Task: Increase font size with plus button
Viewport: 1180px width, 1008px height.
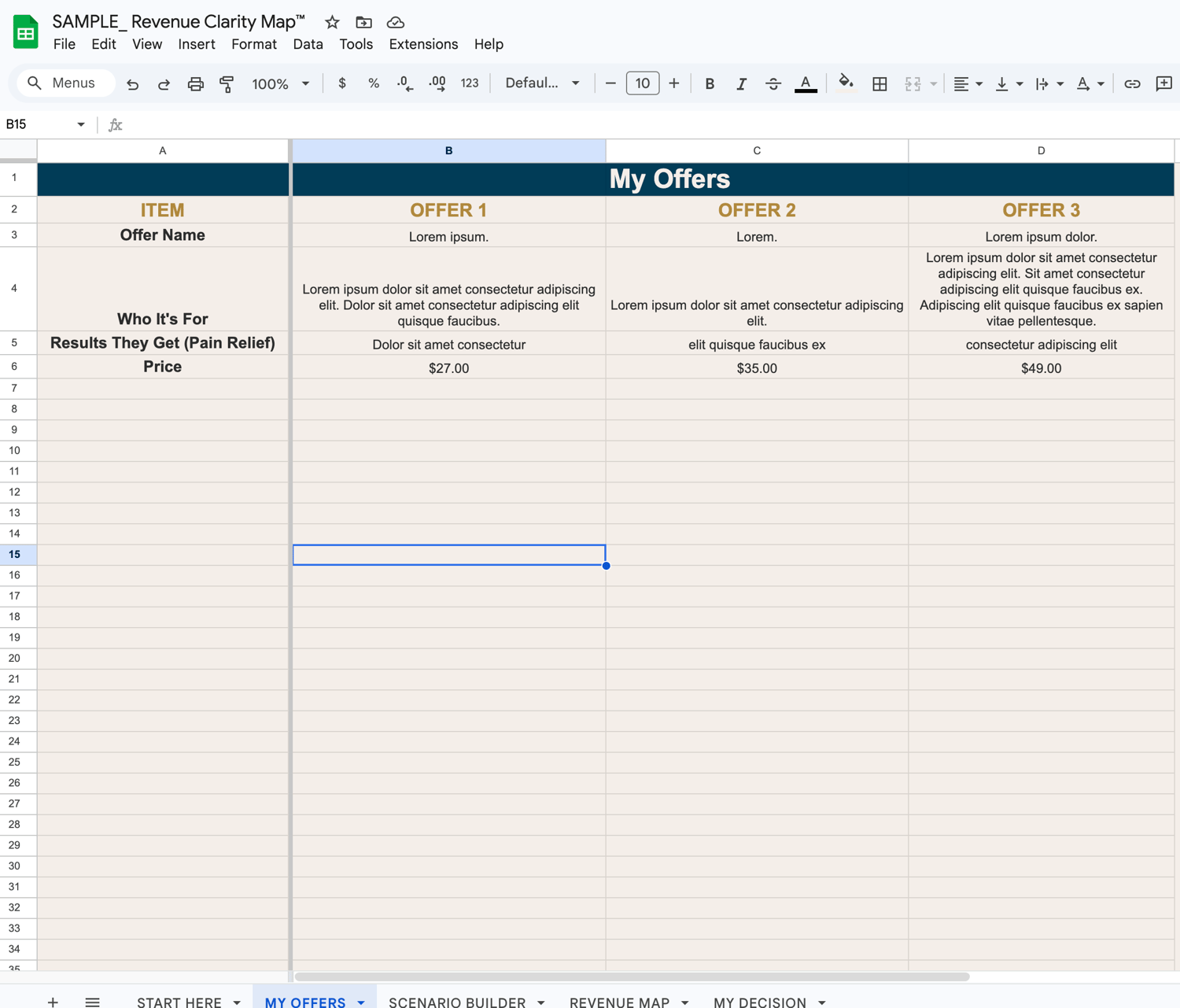Action: pyautogui.click(x=674, y=83)
